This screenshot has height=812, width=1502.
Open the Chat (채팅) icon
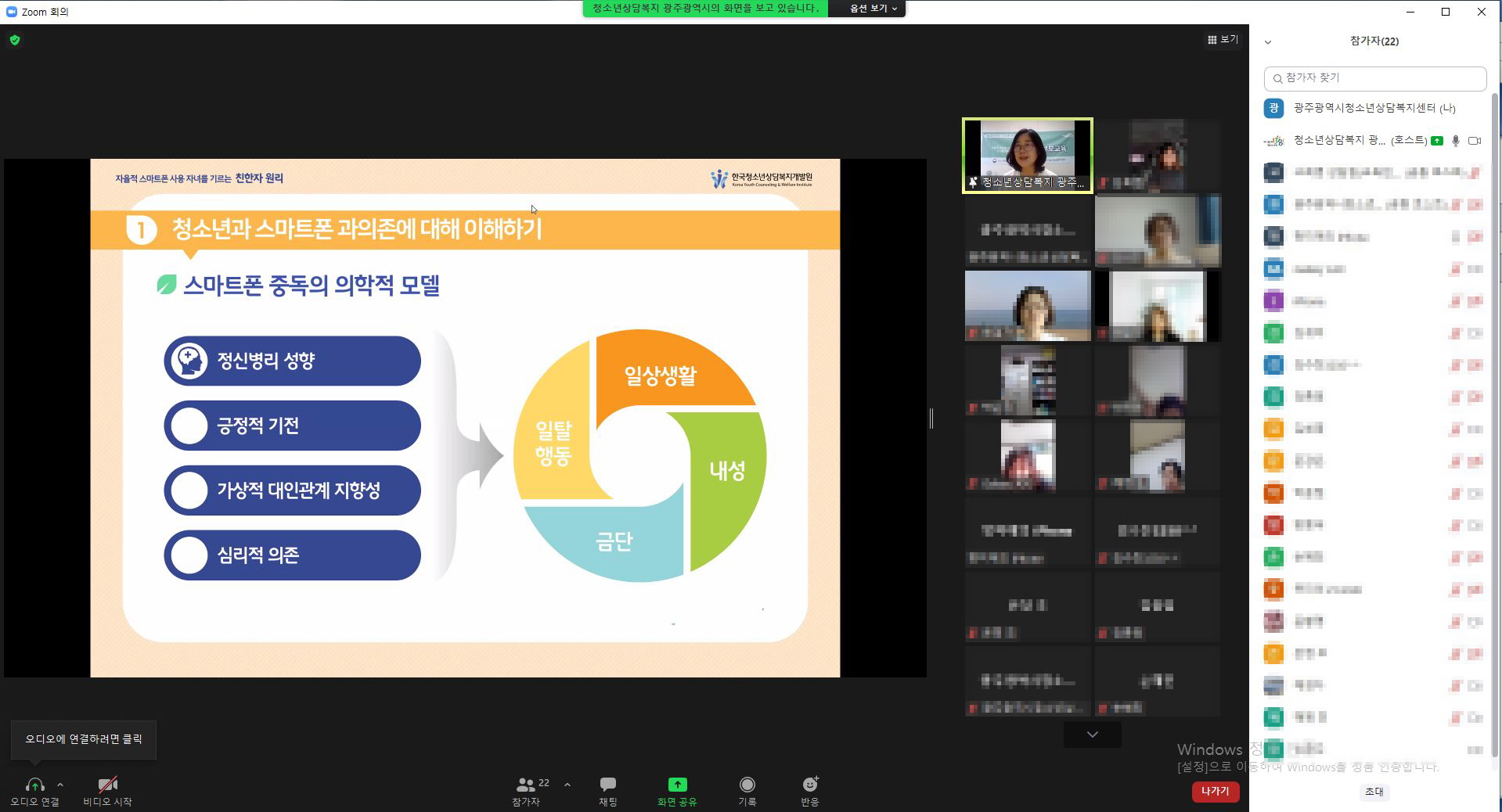[608, 785]
